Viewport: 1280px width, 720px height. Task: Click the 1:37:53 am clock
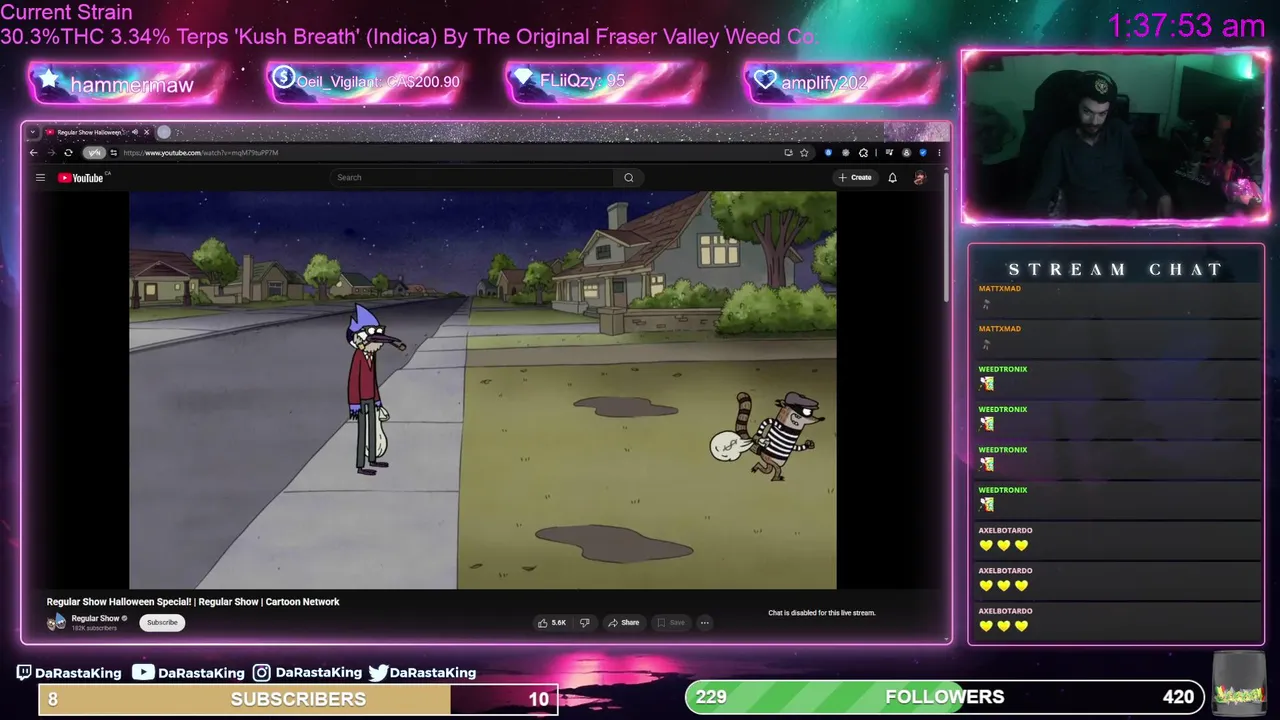click(x=1186, y=26)
